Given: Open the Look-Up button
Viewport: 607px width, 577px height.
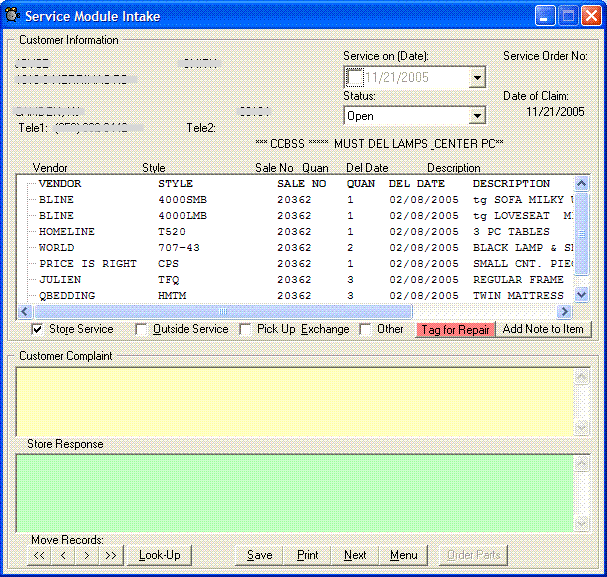Looking at the screenshot, I should pyautogui.click(x=159, y=555).
